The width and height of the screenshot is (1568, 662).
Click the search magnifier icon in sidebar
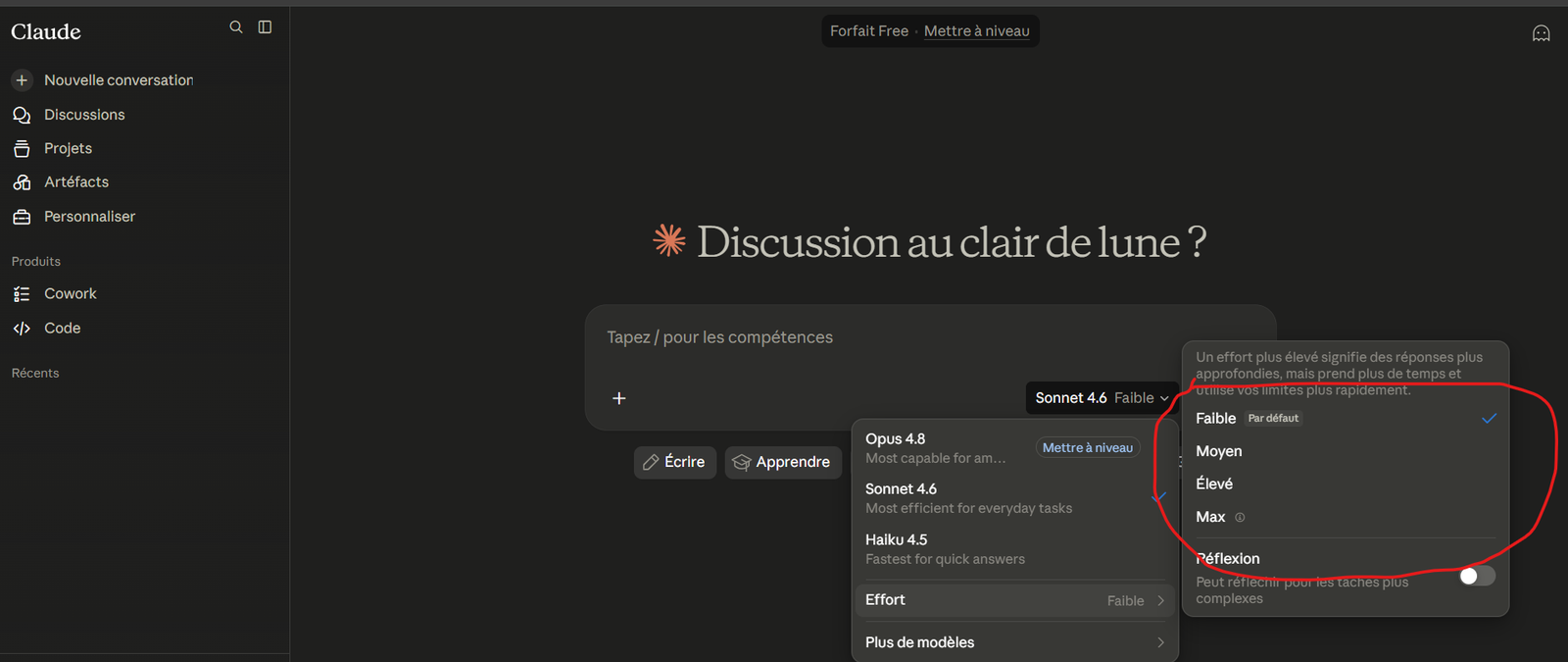[x=236, y=27]
